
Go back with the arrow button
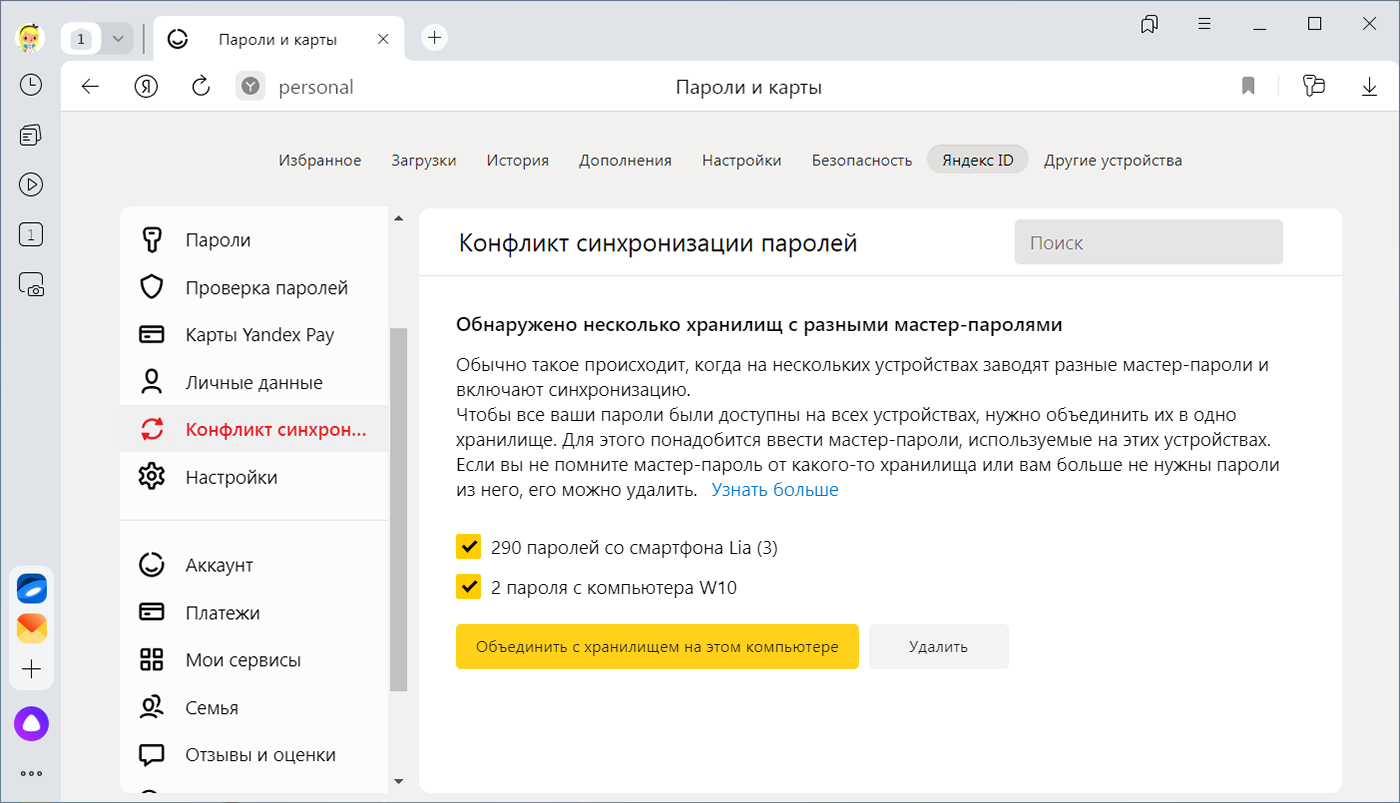[x=90, y=87]
